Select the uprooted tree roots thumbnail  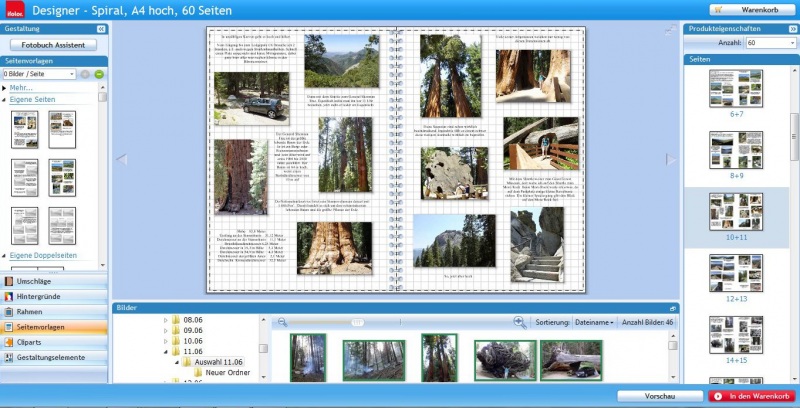505,361
